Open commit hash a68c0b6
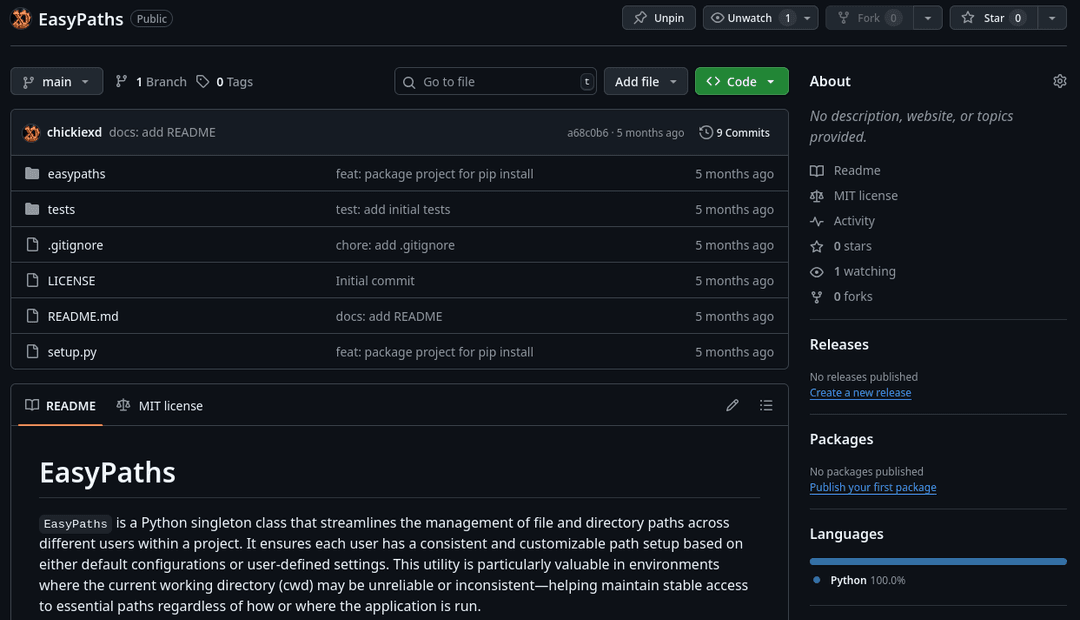 click(588, 133)
